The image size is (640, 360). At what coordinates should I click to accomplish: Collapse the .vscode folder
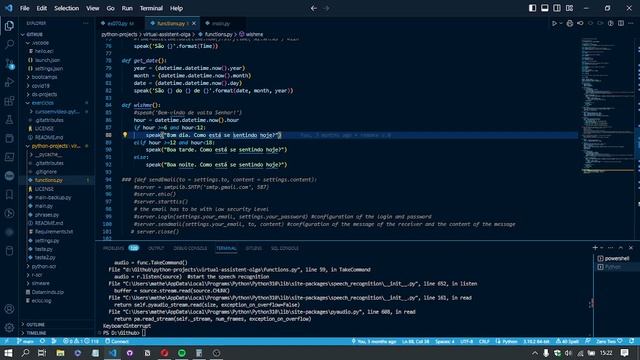click(40, 43)
